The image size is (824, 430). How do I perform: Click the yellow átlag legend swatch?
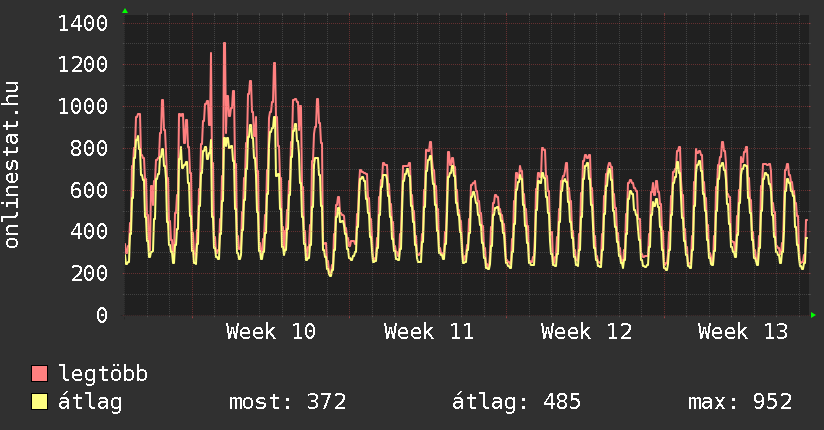coord(40,403)
